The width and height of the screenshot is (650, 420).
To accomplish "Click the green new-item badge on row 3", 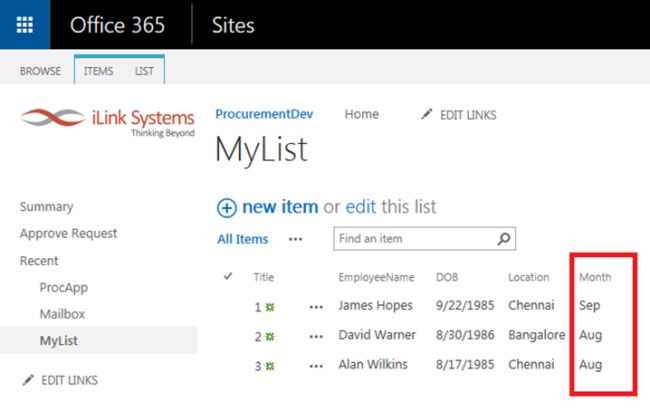I will click(269, 365).
